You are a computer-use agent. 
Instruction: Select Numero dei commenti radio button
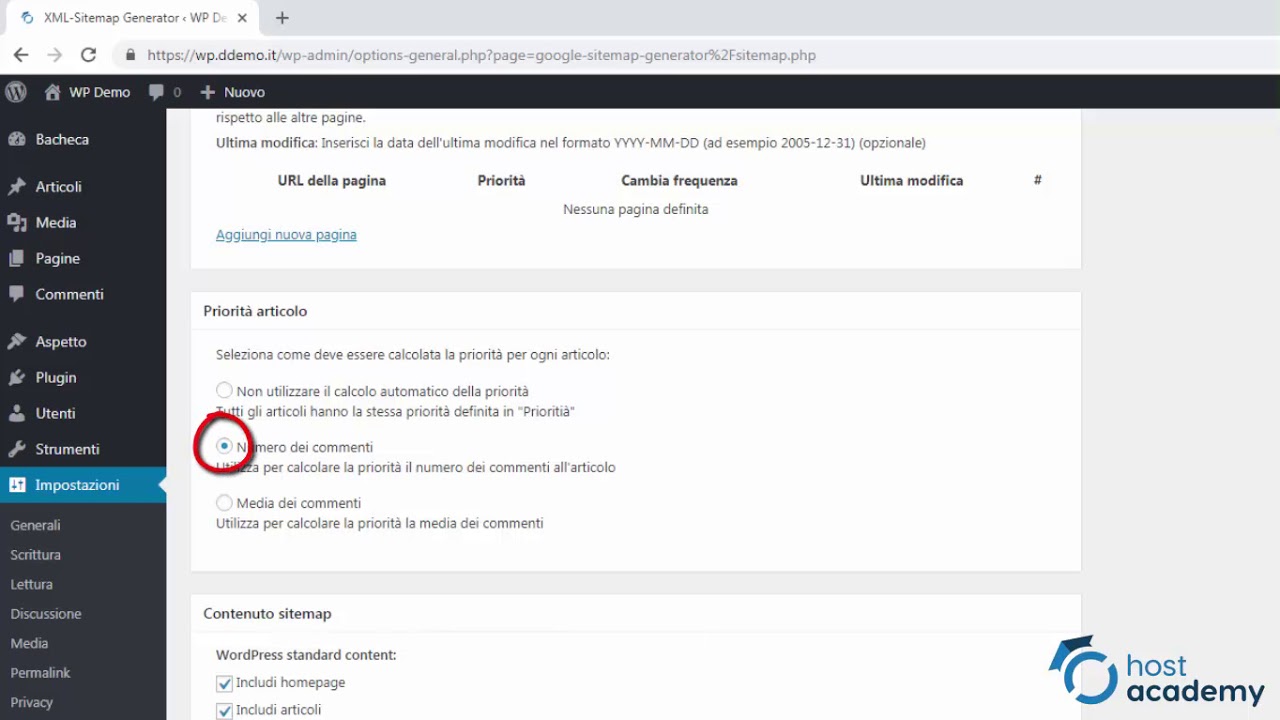224,447
